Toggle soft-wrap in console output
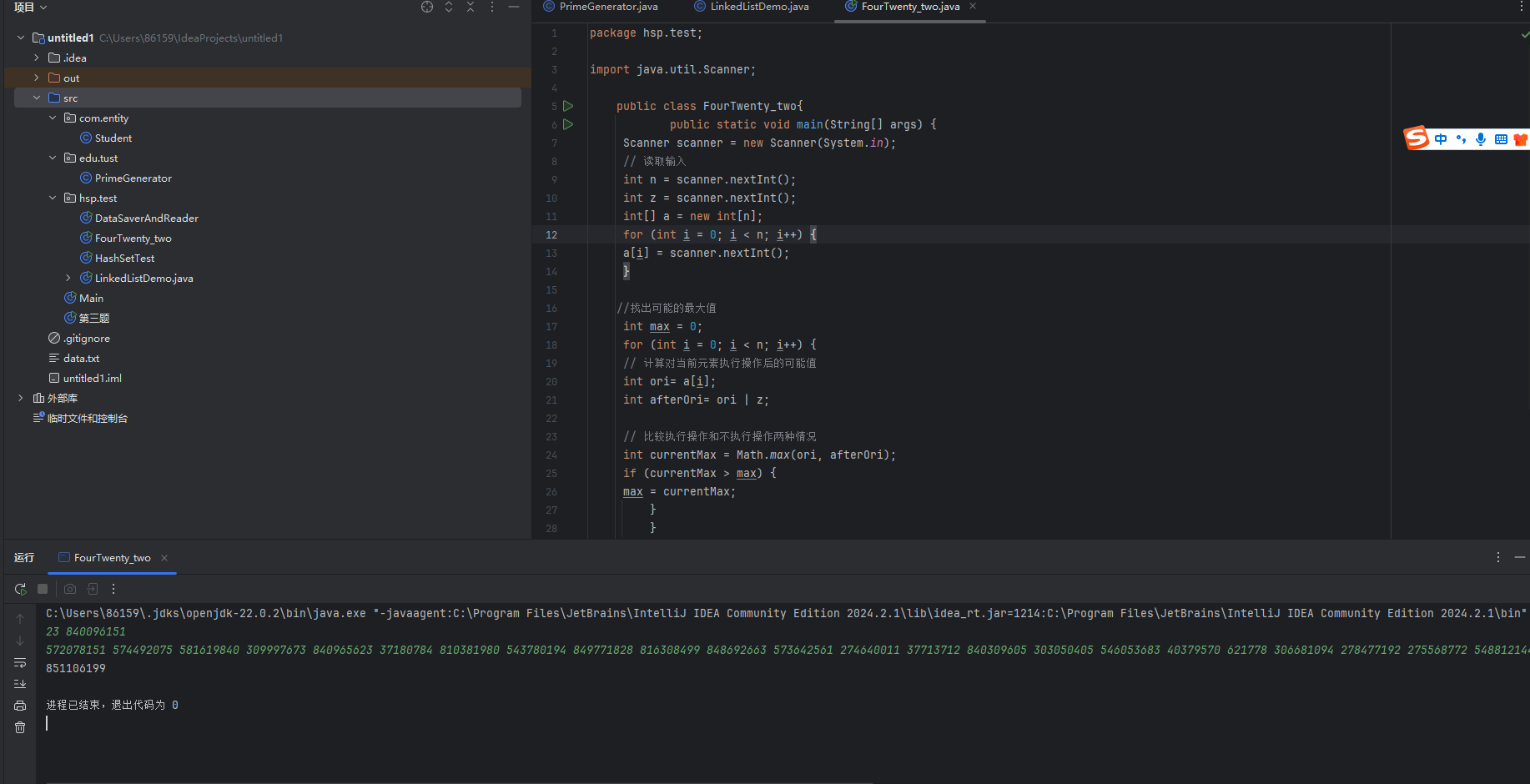 click(x=20, y=662)
